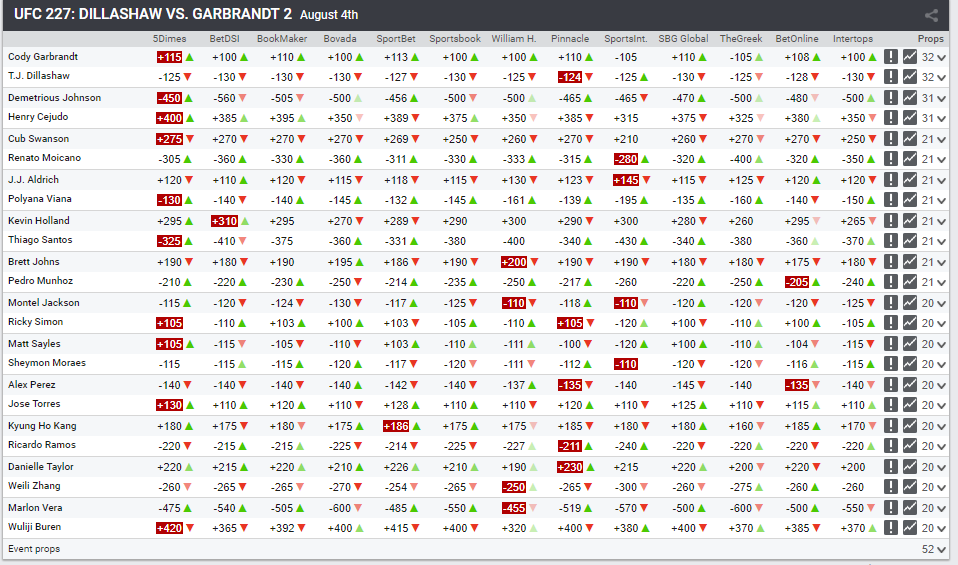The image size is (958, 565).
Task: Click the highlighted +310 BetDSI odds for Kevin Holland
Action: point(224,221)
